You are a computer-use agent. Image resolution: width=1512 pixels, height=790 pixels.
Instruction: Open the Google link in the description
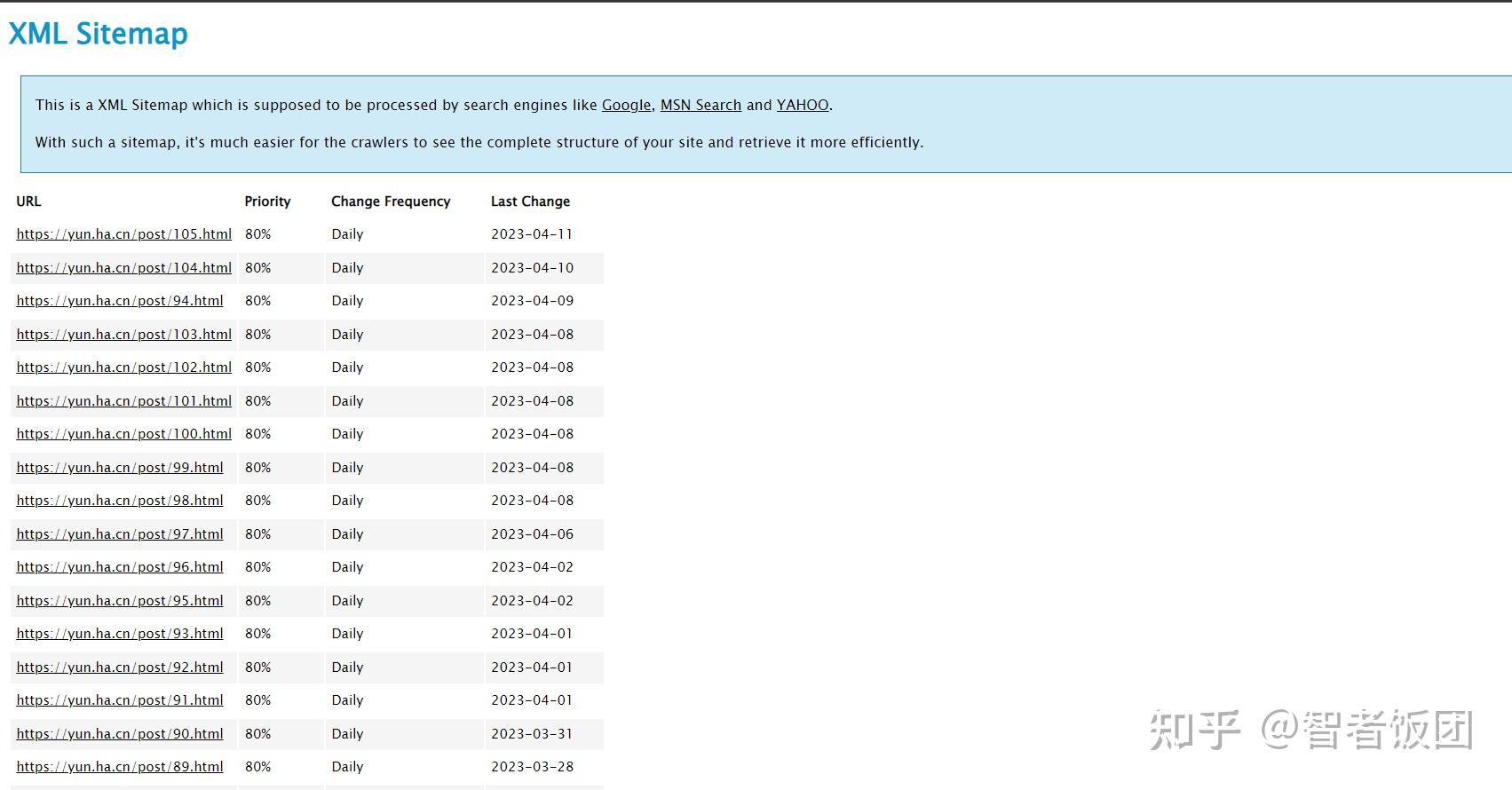626,105
